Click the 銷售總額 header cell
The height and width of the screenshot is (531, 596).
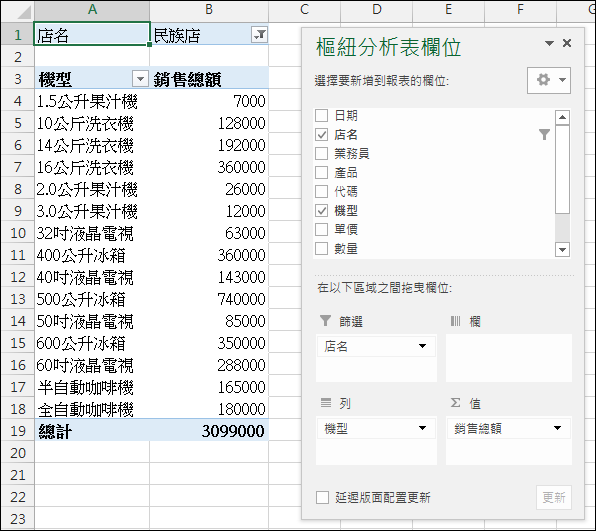pos(209,79)
